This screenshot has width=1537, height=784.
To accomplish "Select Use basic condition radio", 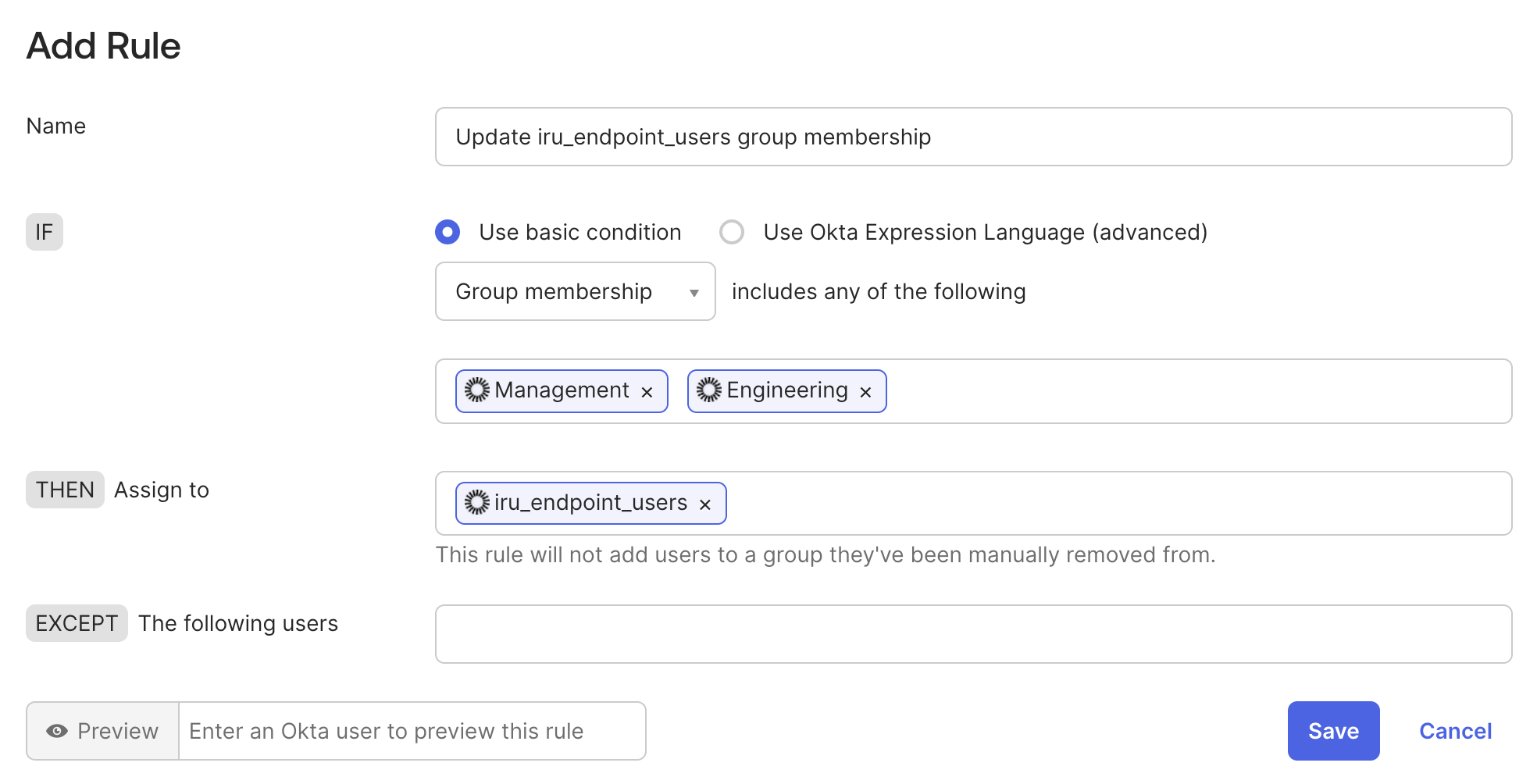I will tap(448, 232).
